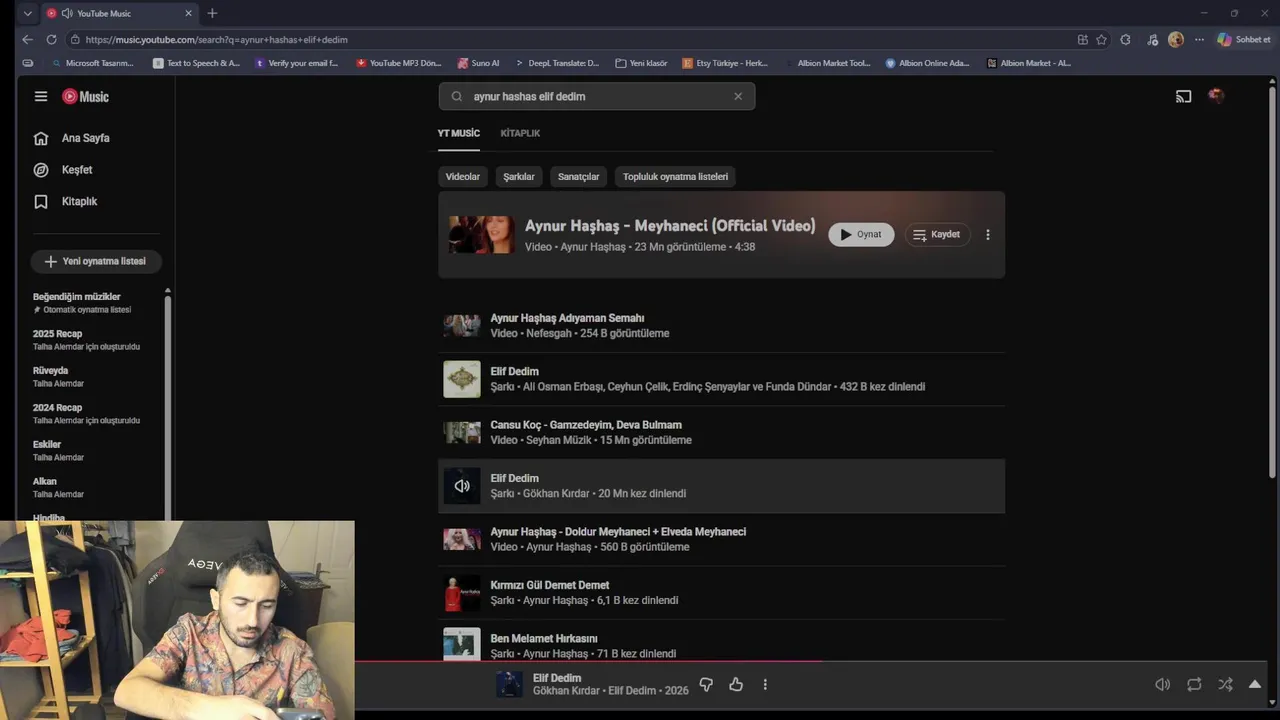Toggle the player volume icon

[x=1162, y=685]
